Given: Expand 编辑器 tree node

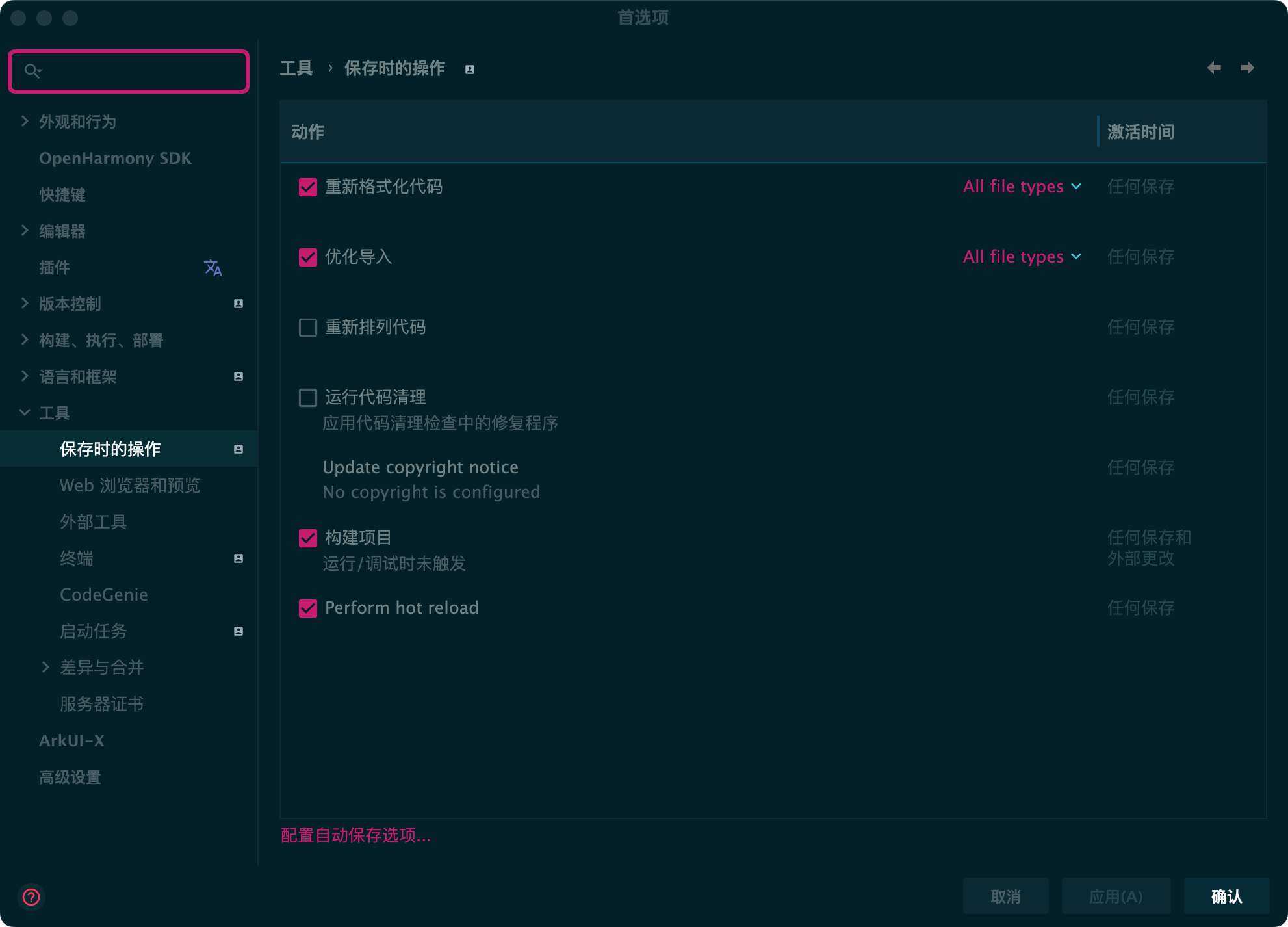Looking at the screenshot, I should [x=25, y=230].
